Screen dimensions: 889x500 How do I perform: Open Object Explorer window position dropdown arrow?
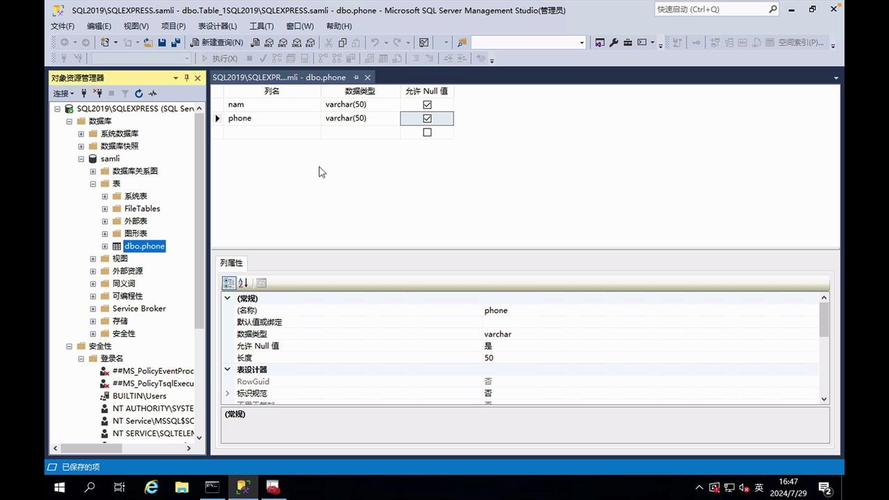point(175,78)
